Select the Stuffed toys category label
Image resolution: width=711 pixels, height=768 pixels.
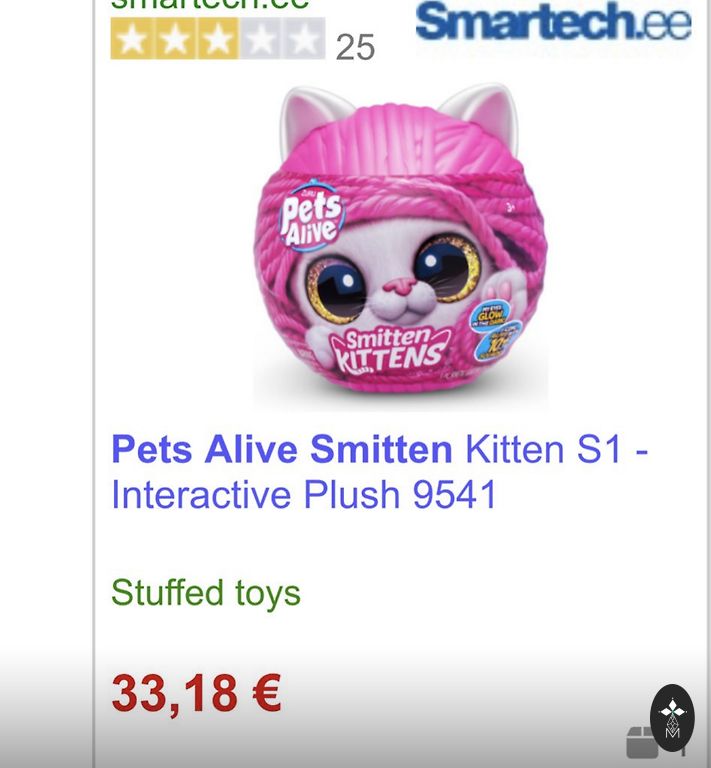coord(205,592)
